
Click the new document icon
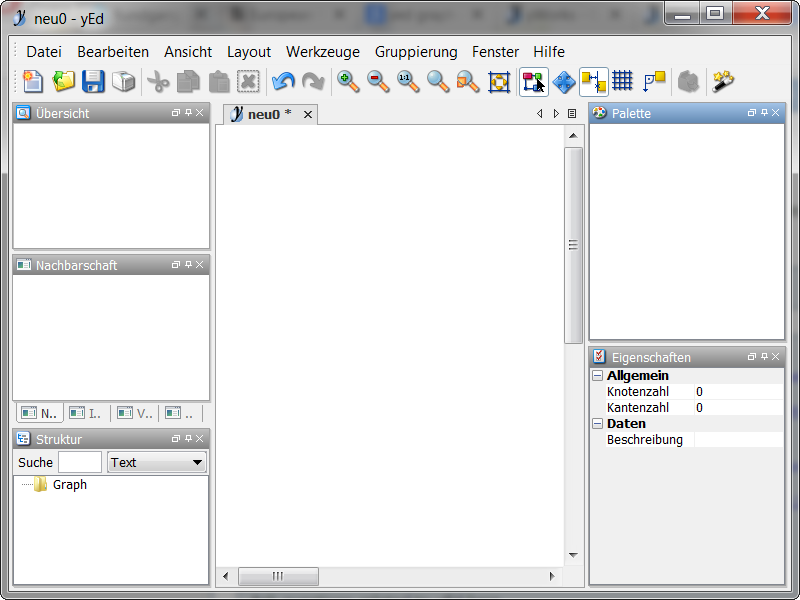click(x=33, y=82)
